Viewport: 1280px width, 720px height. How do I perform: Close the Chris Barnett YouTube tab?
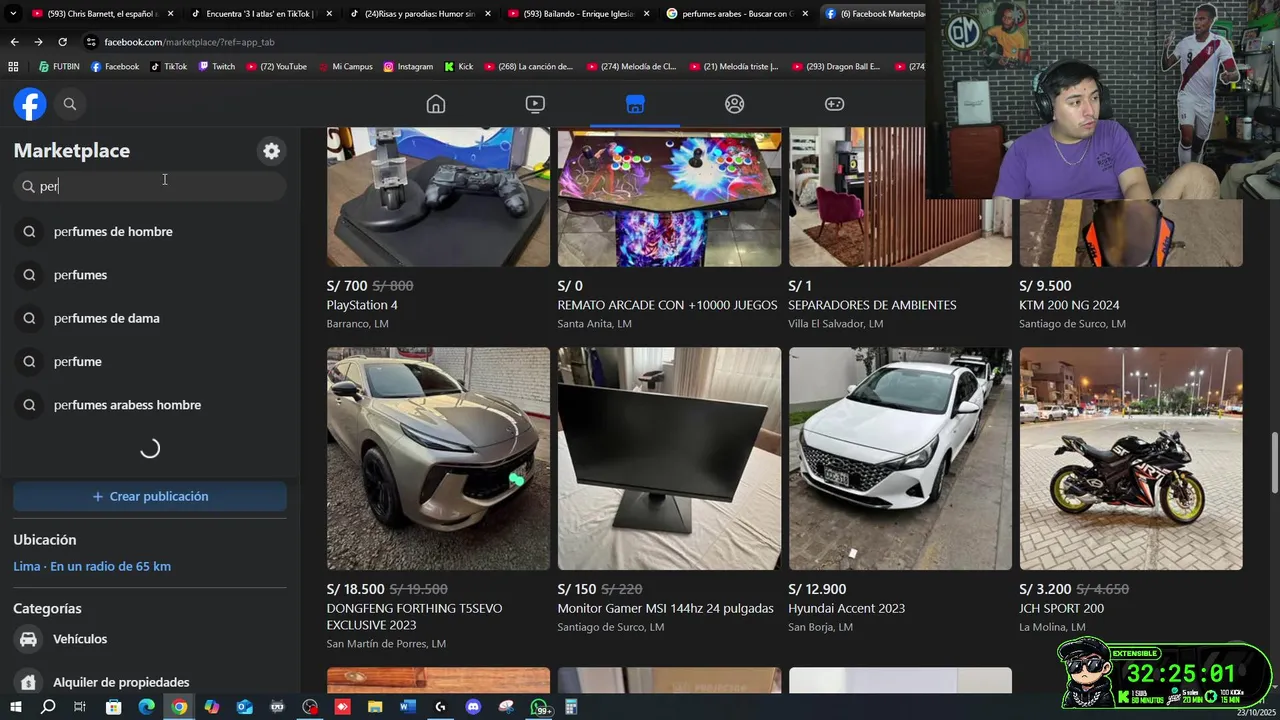170,14
